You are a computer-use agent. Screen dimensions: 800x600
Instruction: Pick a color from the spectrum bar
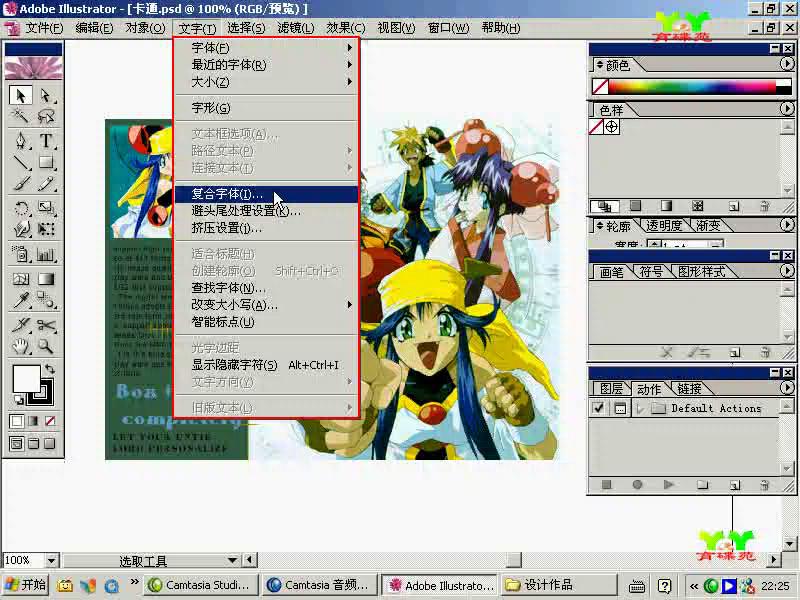coord(692,86)
